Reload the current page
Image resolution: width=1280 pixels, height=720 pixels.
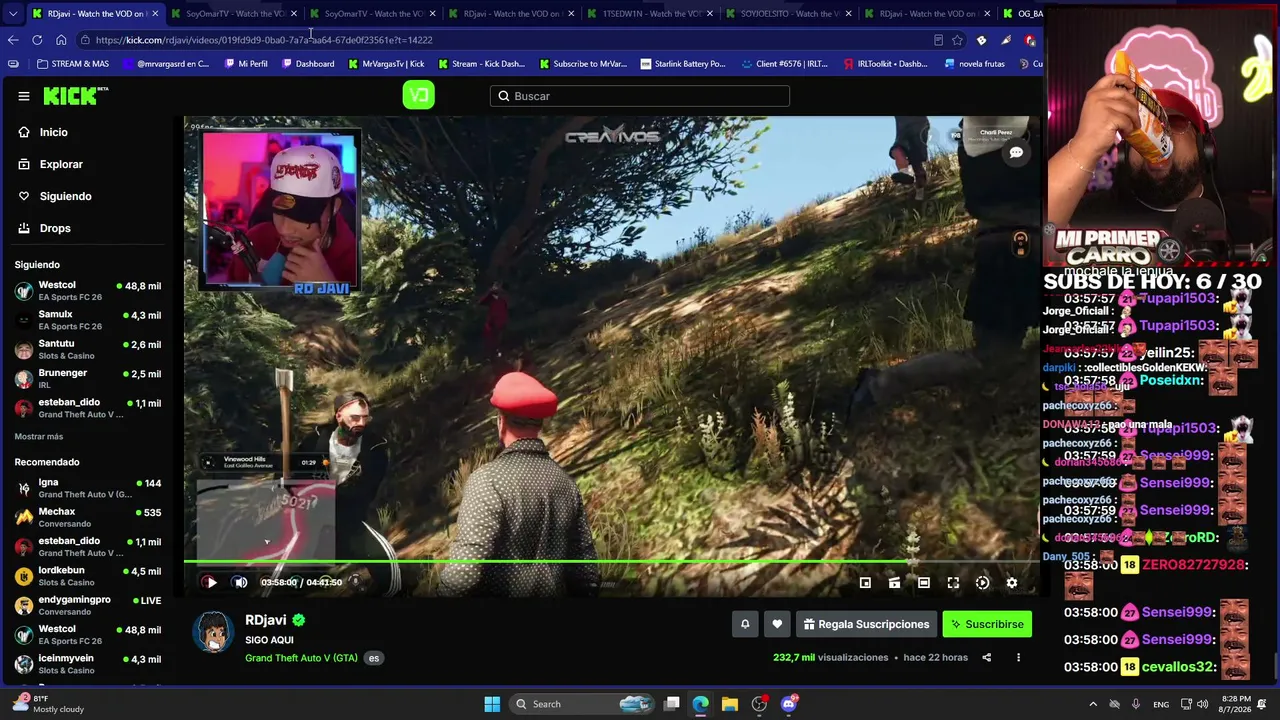(37, 40)
